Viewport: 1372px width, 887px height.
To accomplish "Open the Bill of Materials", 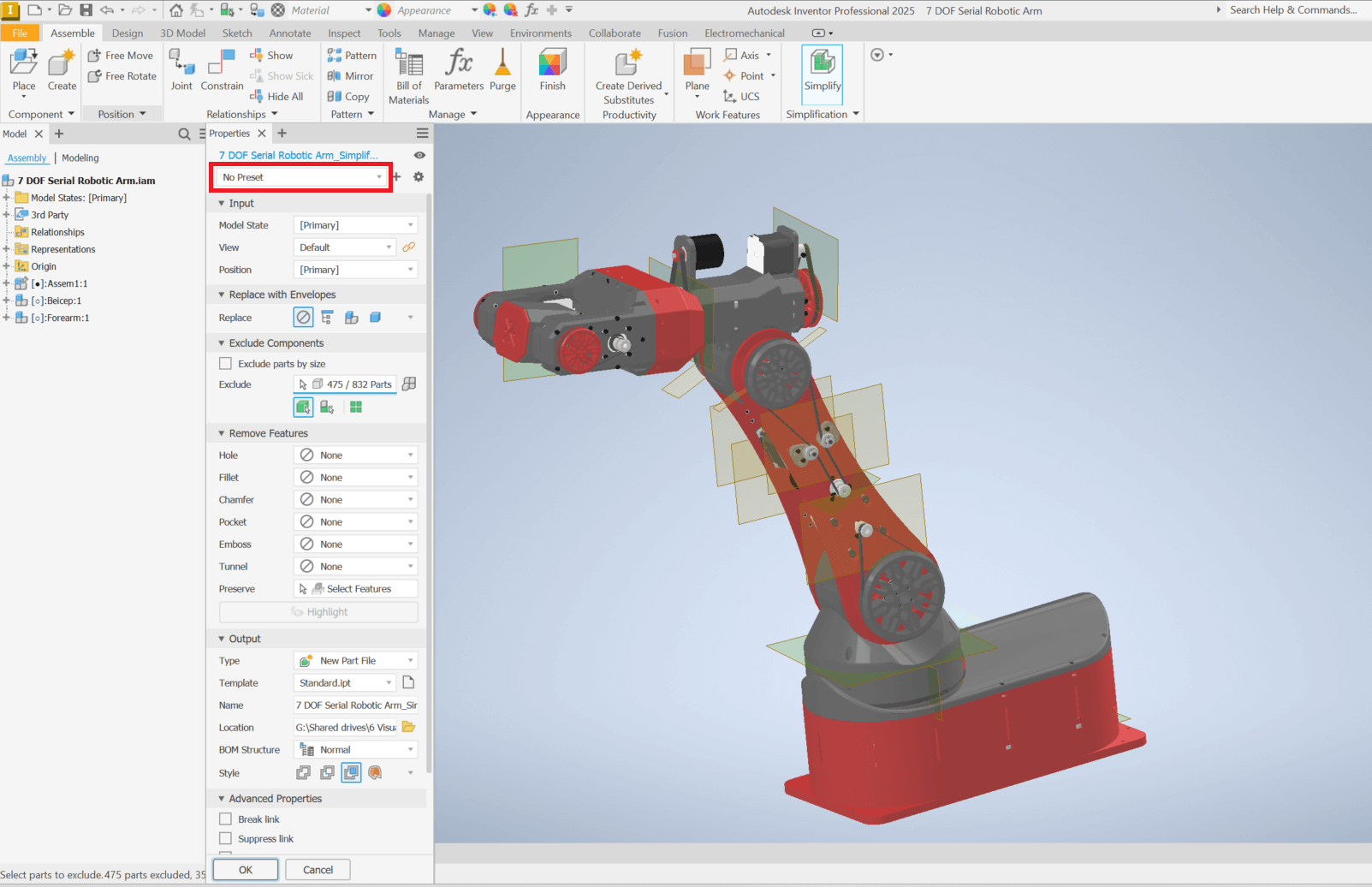I will pos(409,77).
